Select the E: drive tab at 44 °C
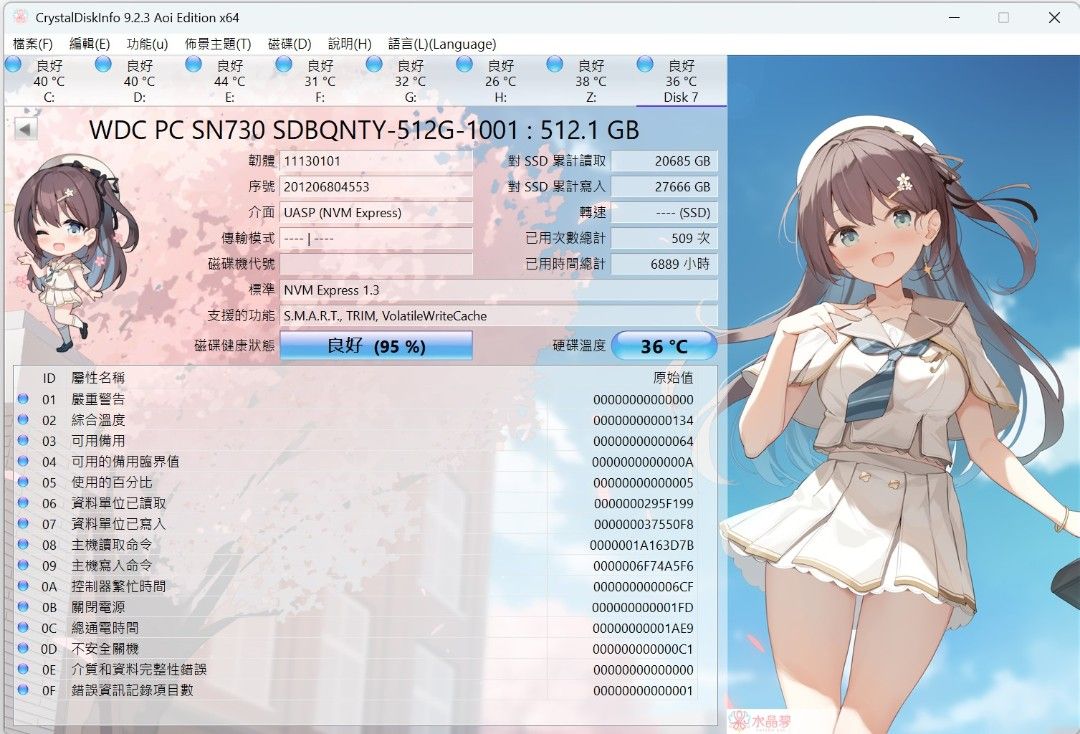 (229, 81)
